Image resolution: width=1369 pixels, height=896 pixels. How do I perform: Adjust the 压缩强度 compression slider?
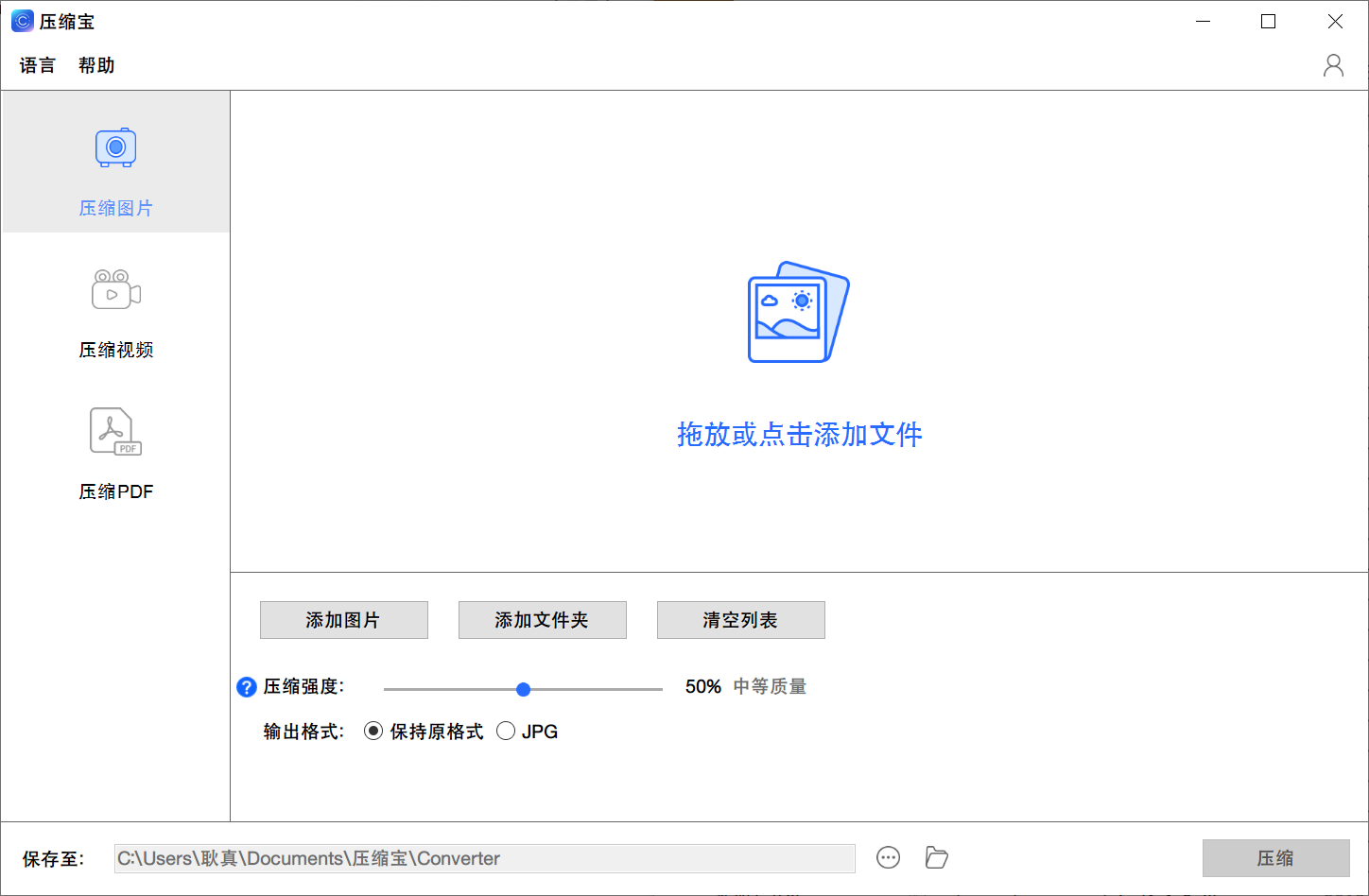[x=523, y=689]
